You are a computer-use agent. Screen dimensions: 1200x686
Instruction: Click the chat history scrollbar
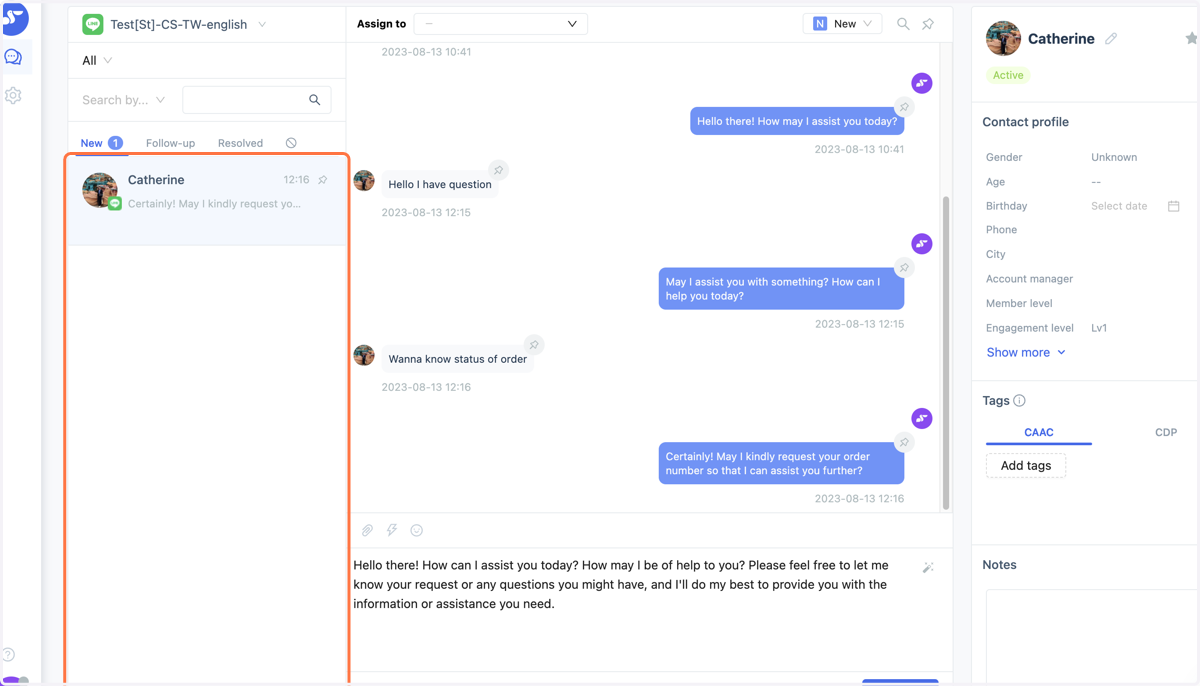click(x=946, y=353)
